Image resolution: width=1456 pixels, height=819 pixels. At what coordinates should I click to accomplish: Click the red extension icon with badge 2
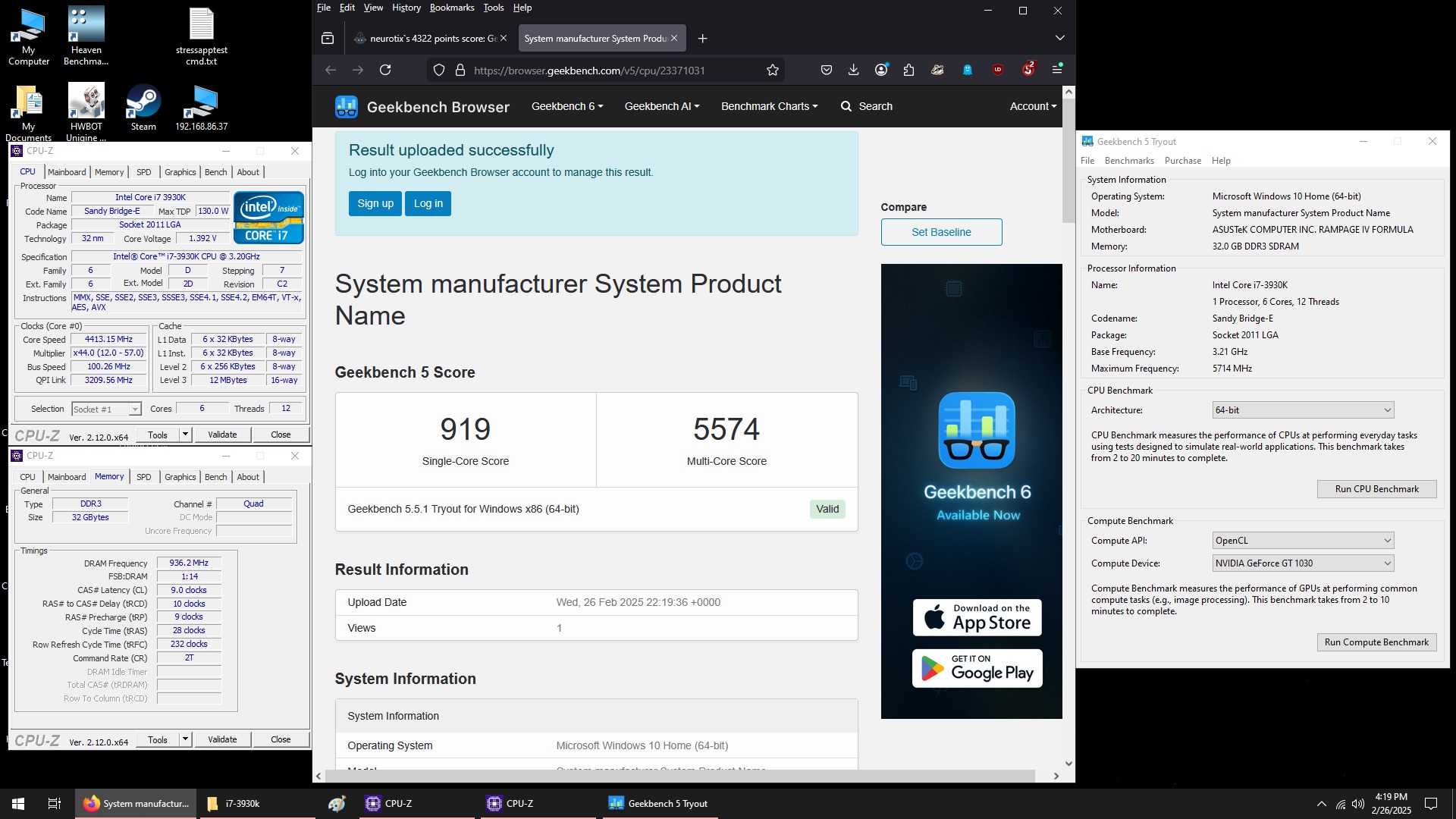(1028, 69)
